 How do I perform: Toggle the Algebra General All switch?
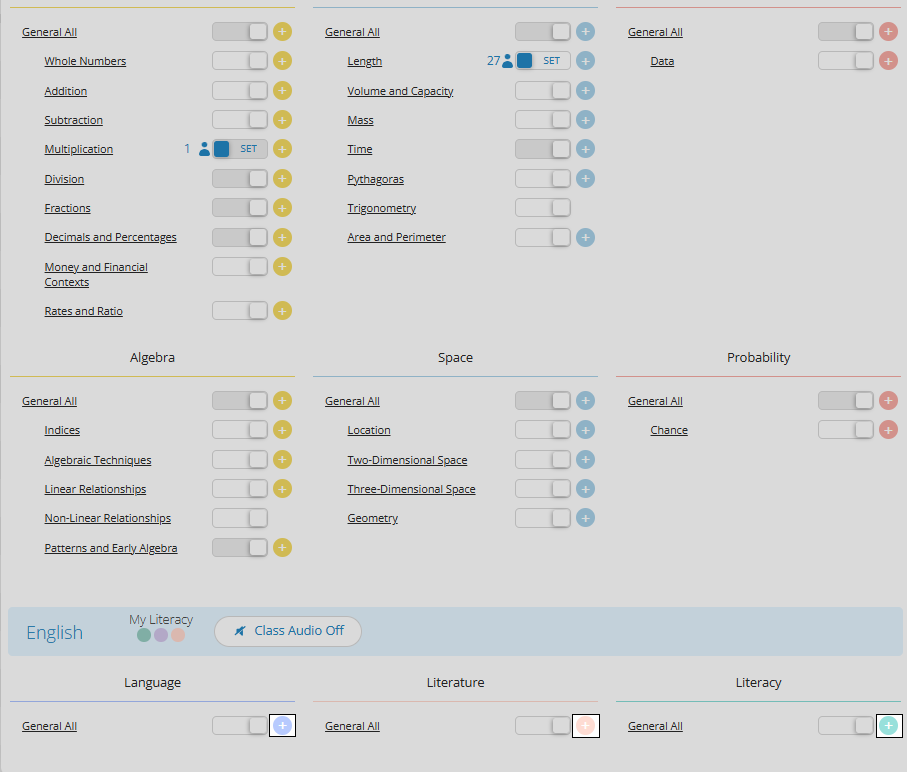[240, 401]
